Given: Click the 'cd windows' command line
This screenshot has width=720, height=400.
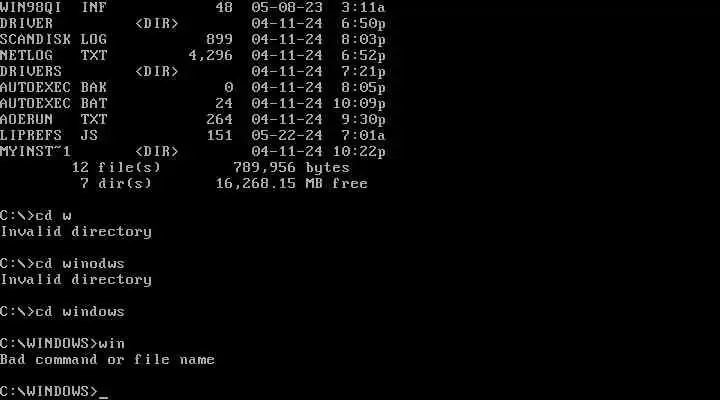Looking at the screenshot, I should click(62, 312).
